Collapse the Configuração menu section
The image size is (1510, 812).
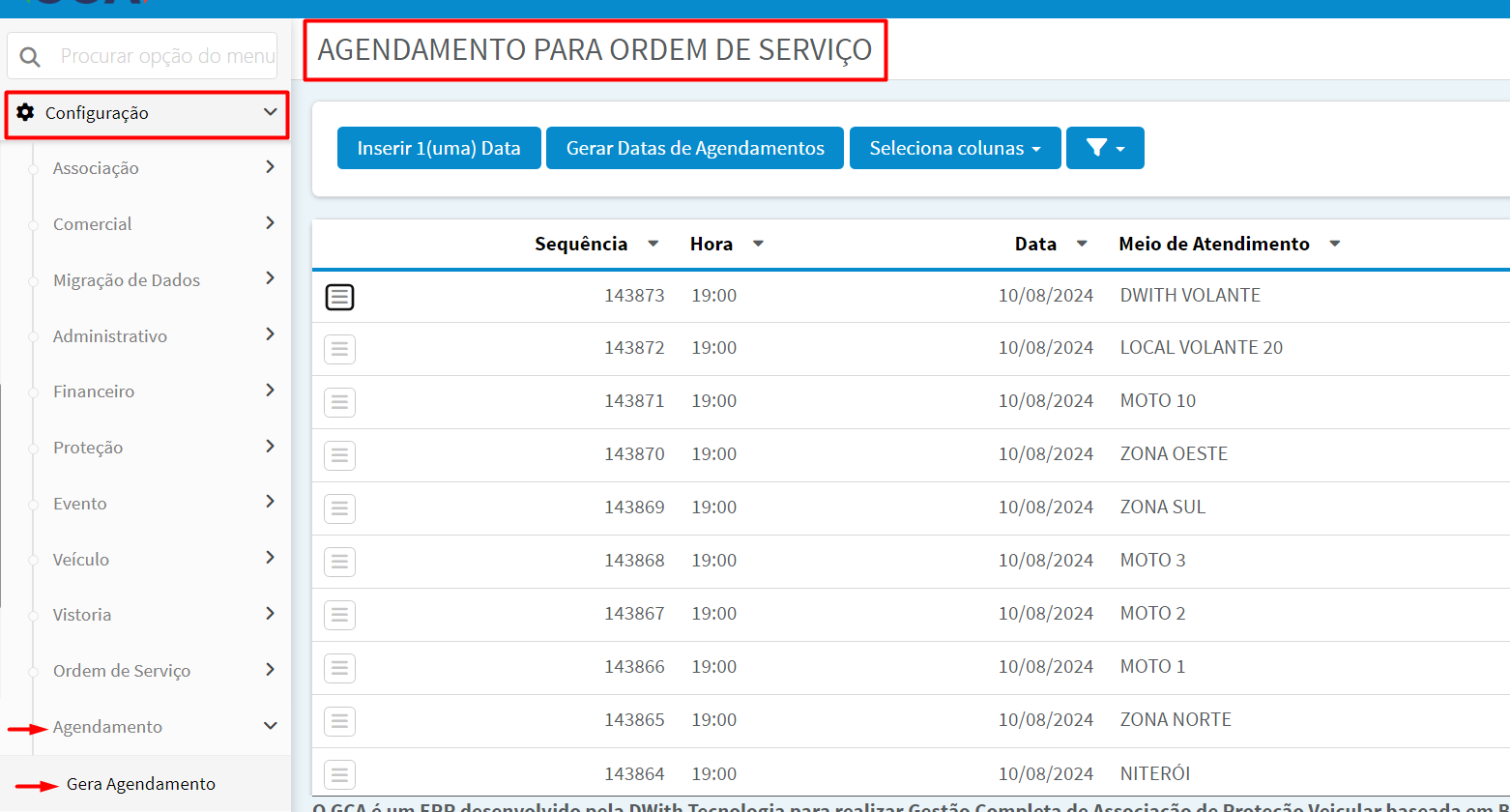pyautogui.click(x=270, y=112)
